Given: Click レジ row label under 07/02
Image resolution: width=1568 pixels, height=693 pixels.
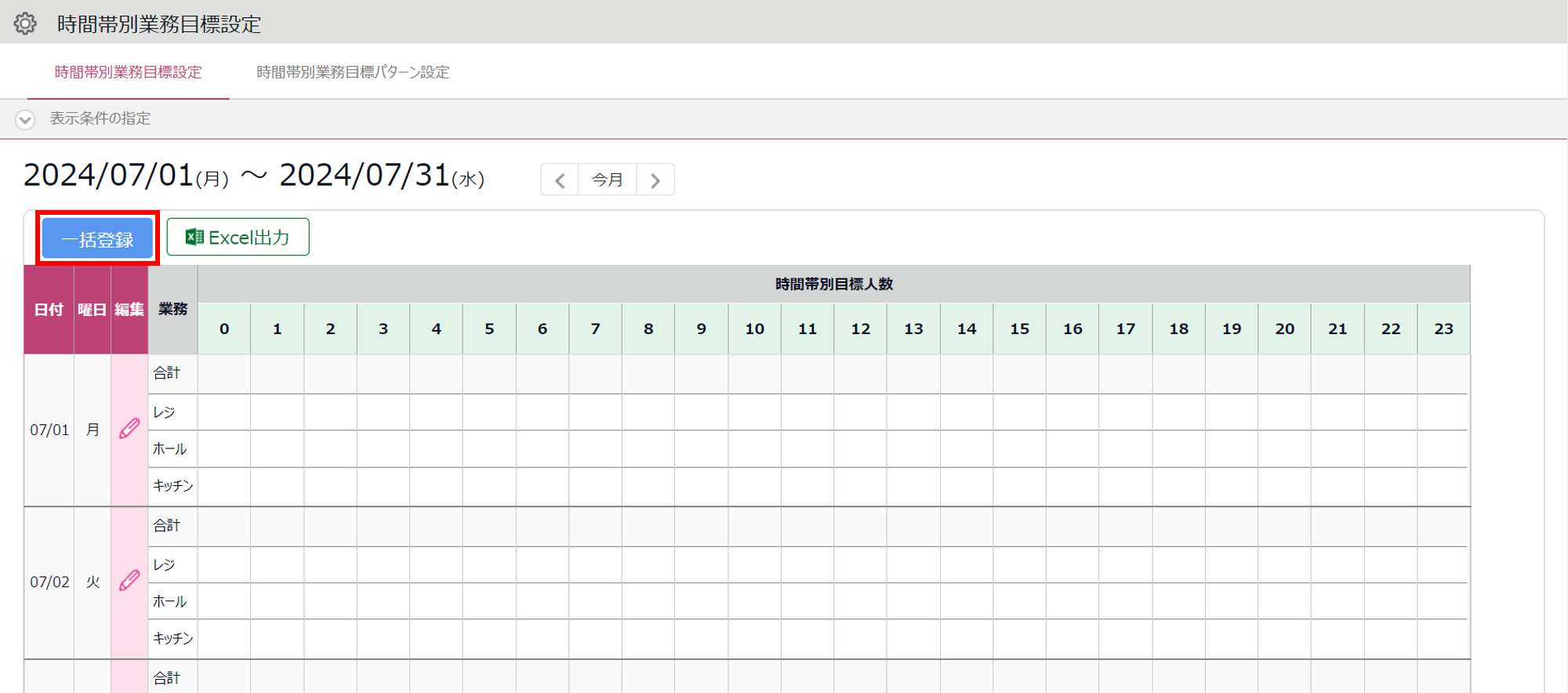Looking at the screenshot, I should (x=164, y=564).
